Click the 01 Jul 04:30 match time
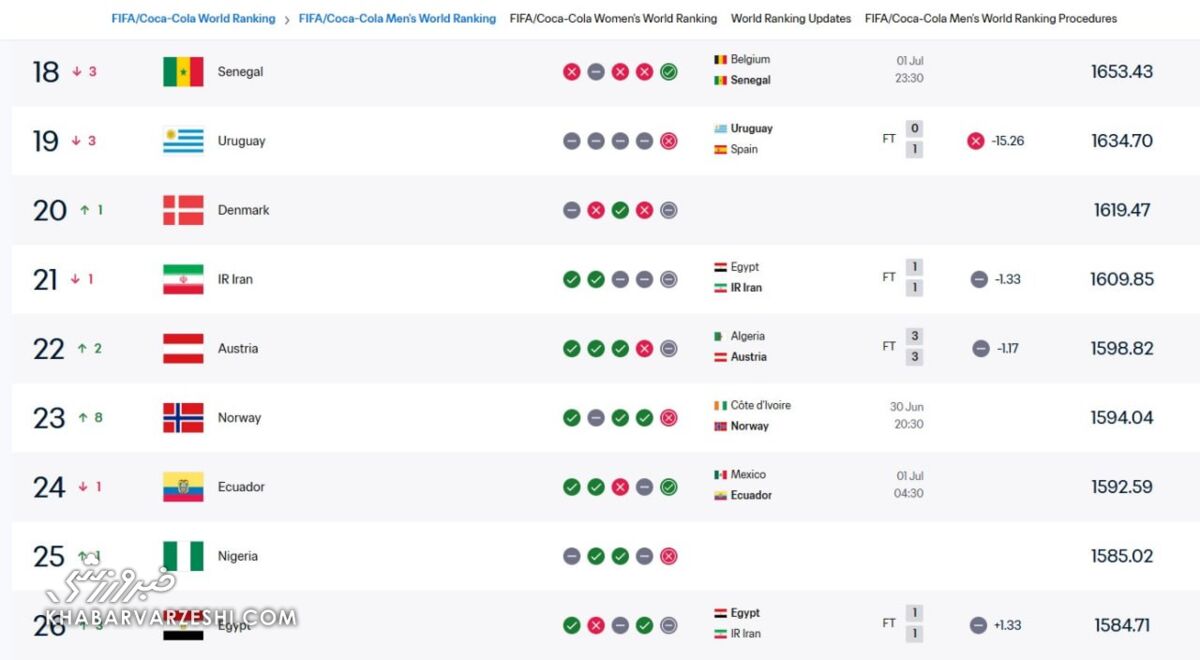 pos(909,485)
